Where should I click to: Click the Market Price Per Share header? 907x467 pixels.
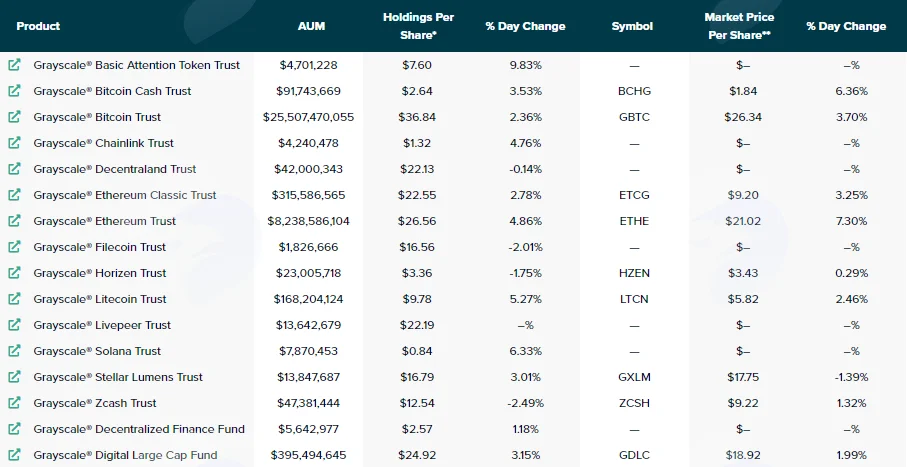[x=739, y=26]
